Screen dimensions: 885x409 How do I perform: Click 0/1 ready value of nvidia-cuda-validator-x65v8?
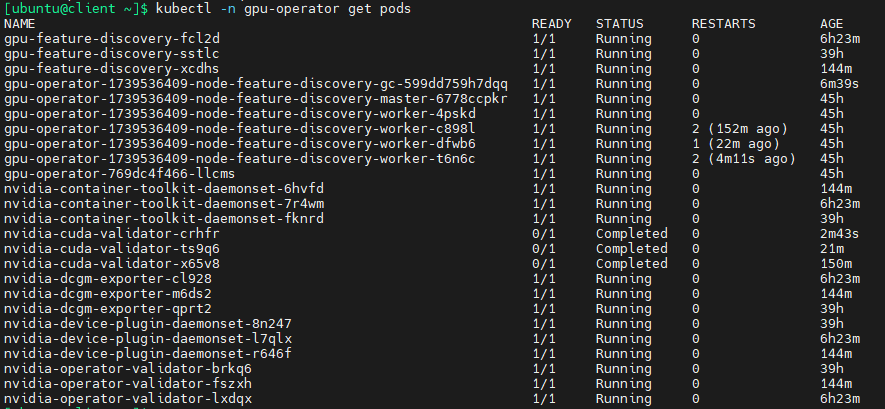(x=544, y=264)
